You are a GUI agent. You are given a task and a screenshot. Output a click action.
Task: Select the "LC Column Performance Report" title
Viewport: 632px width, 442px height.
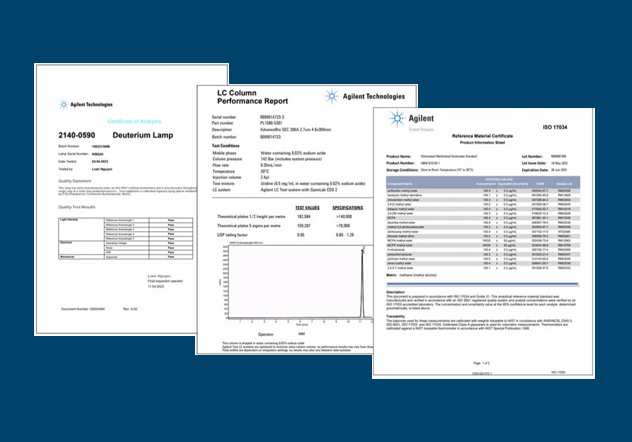click(x=252, y=97)
